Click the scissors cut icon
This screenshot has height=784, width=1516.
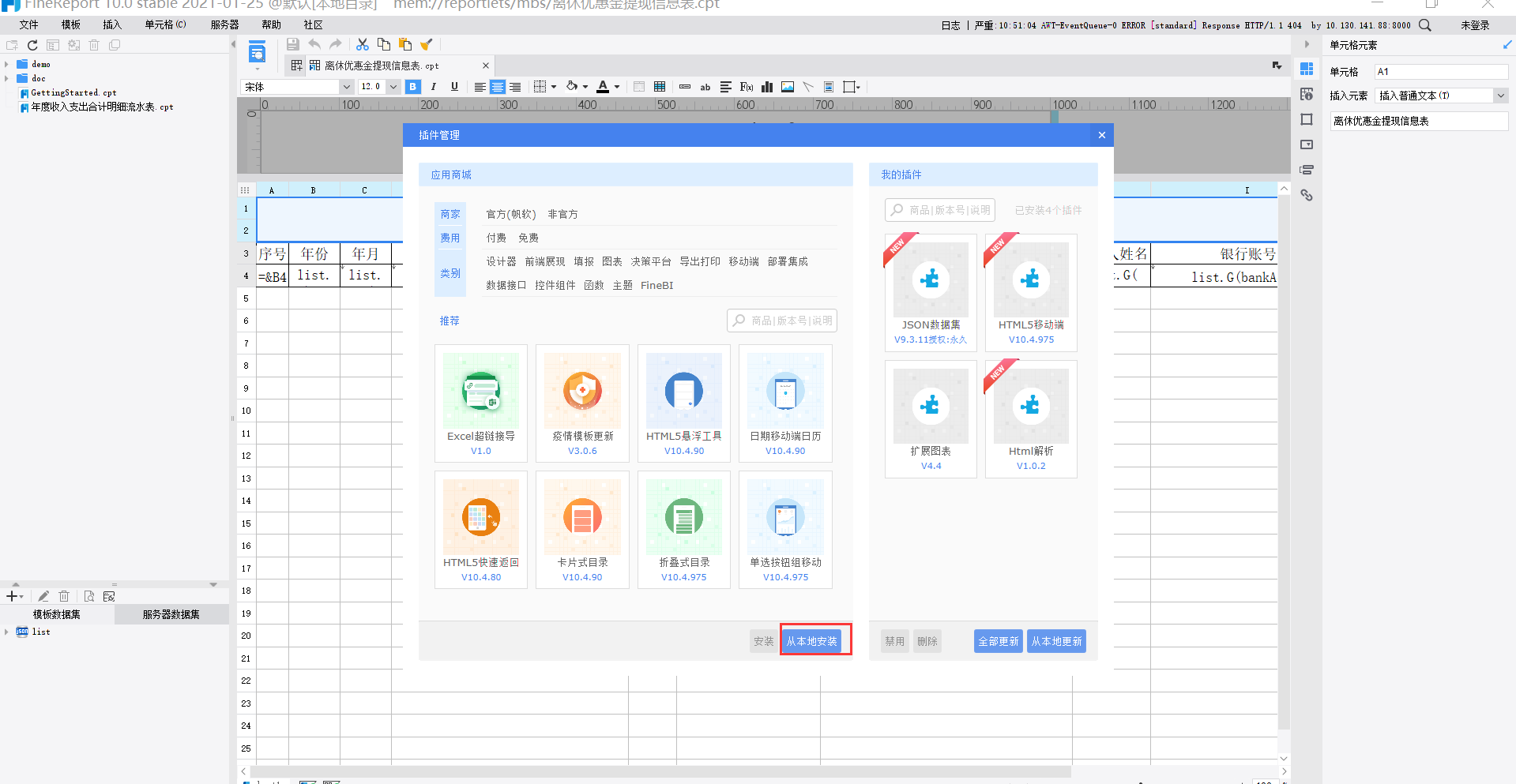point(363,44)
